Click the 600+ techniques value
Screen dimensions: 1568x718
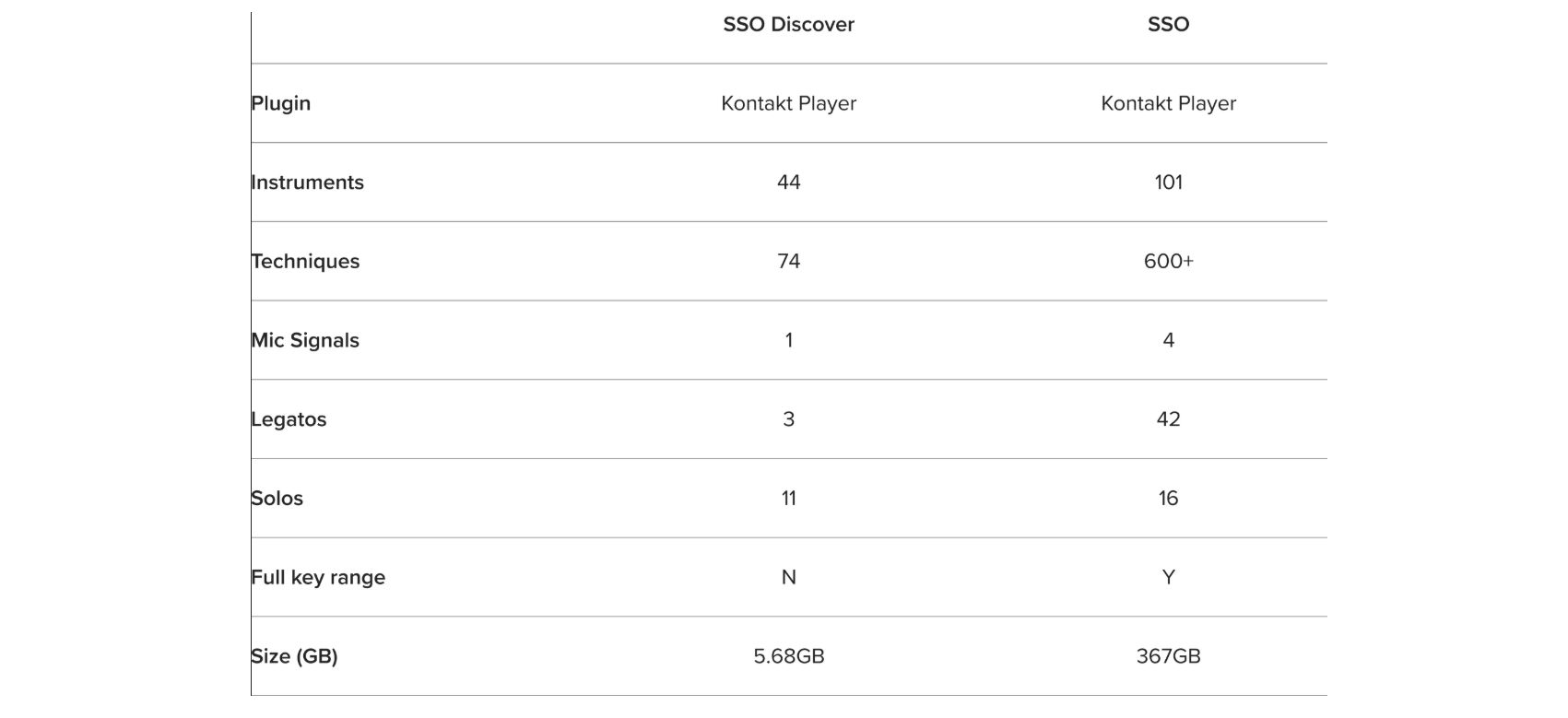coord(1168,262)
